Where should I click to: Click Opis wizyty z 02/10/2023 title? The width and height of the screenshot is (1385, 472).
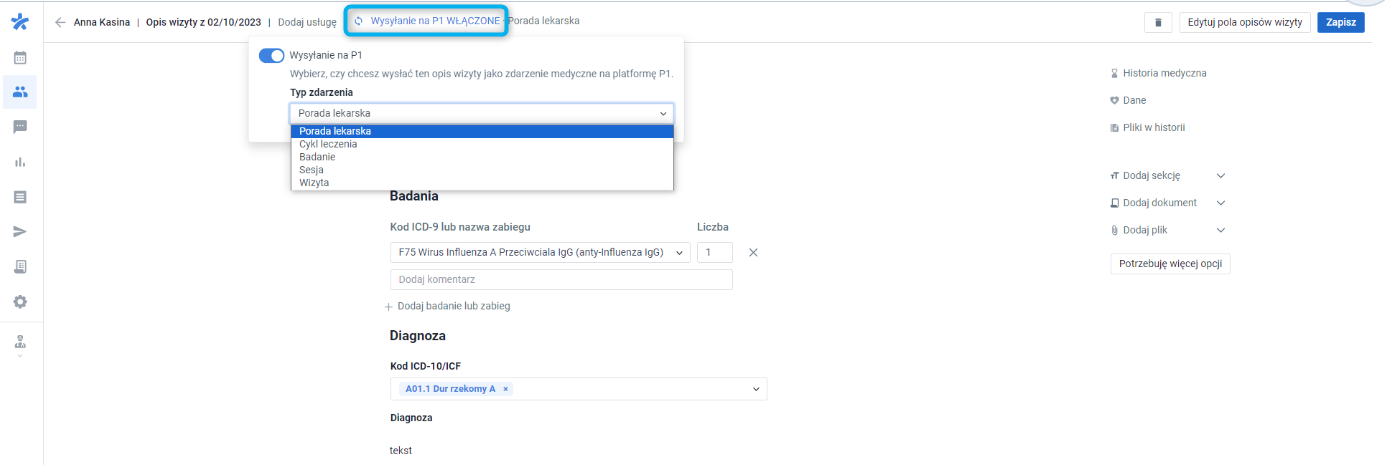[x=203, y=22]
